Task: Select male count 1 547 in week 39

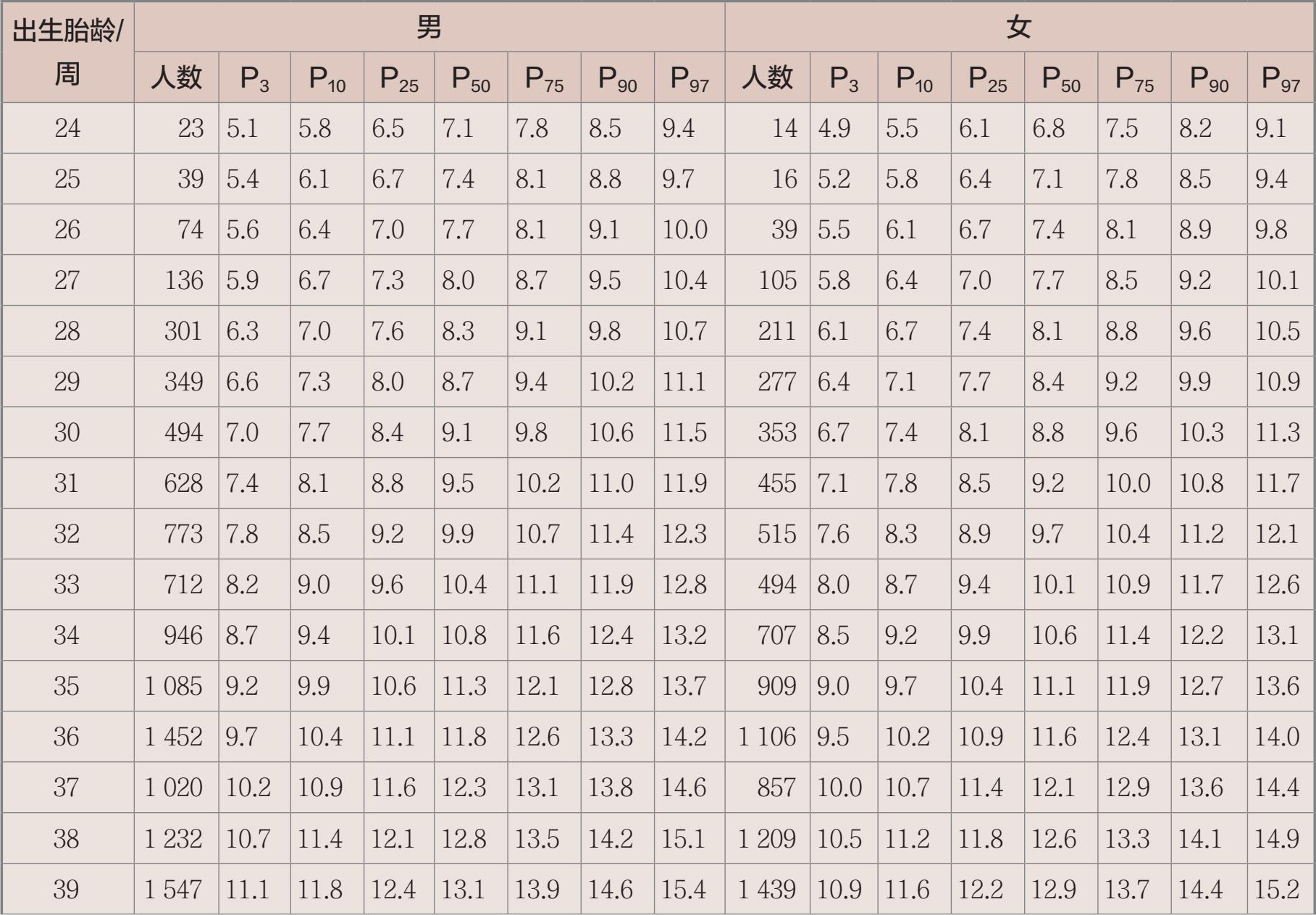Action: (x=174, y=889)
